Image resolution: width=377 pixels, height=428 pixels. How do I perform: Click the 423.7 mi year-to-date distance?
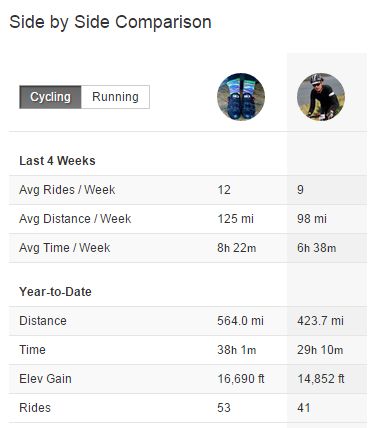(x=320, y=321)
